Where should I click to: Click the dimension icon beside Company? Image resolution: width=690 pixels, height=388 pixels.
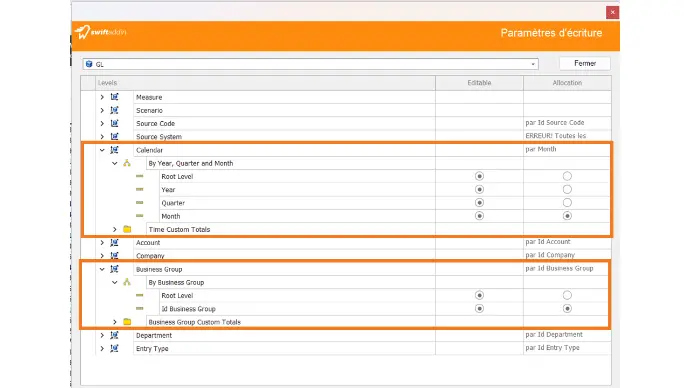(114, 256)
